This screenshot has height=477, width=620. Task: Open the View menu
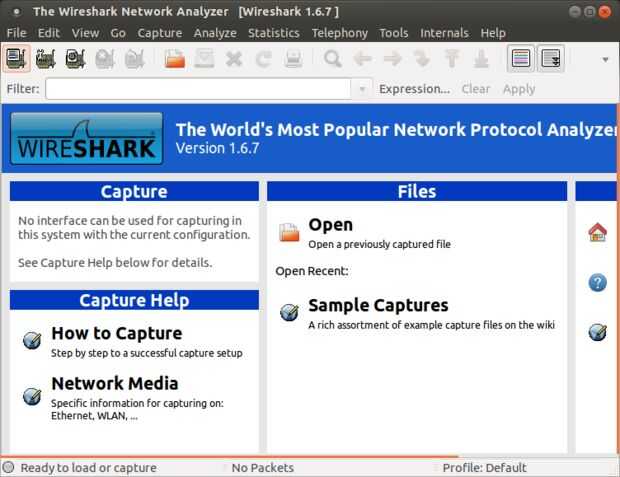[85, 33]
